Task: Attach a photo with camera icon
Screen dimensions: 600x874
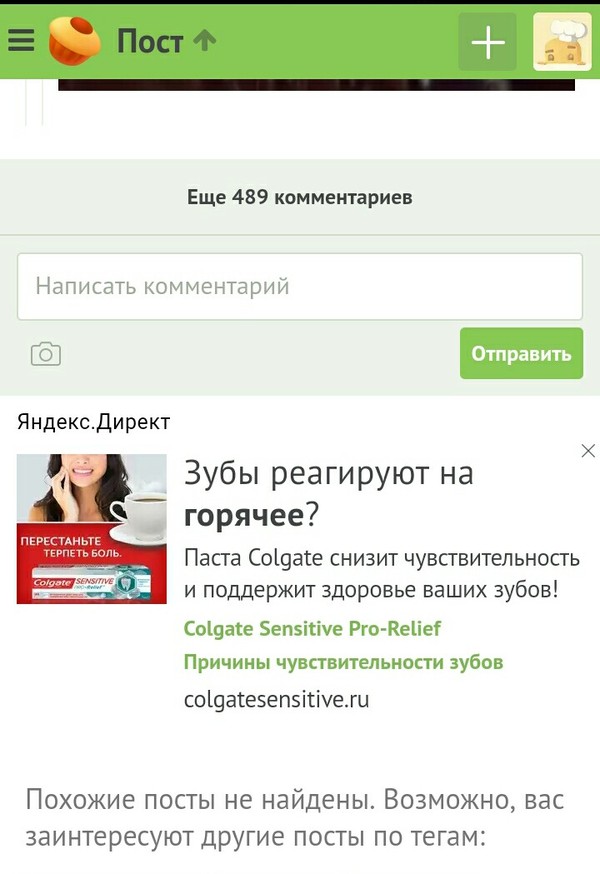Action: [46, 354]
